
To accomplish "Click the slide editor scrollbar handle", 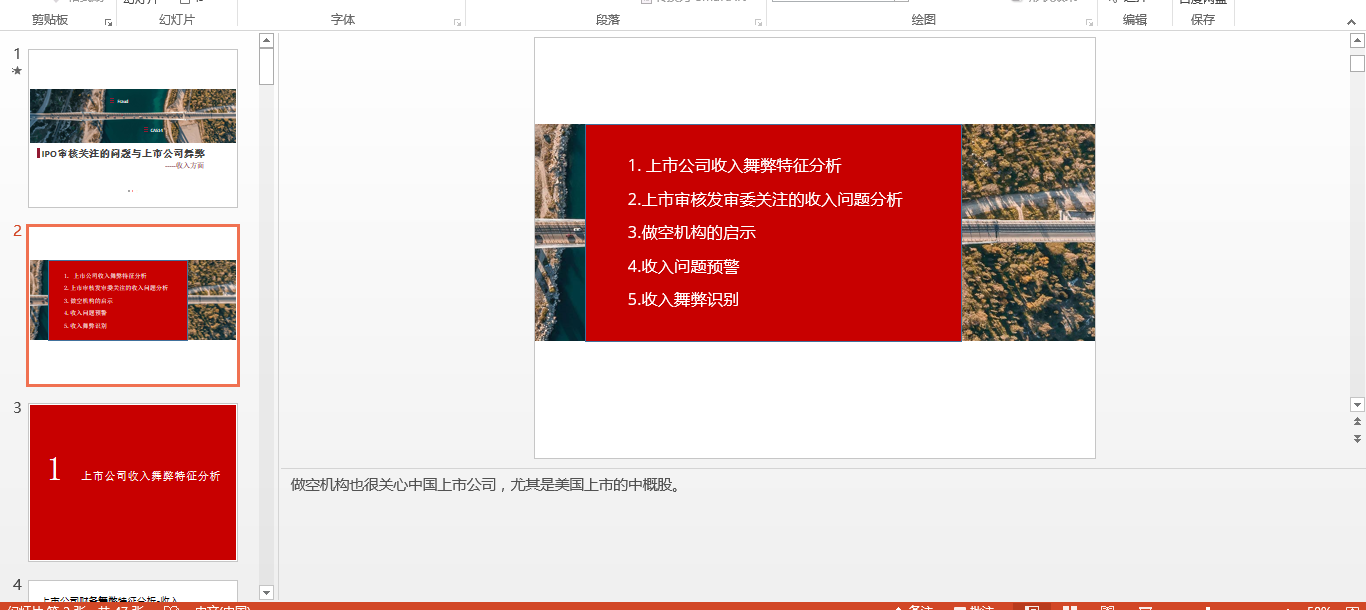I will click(1357, 64).
